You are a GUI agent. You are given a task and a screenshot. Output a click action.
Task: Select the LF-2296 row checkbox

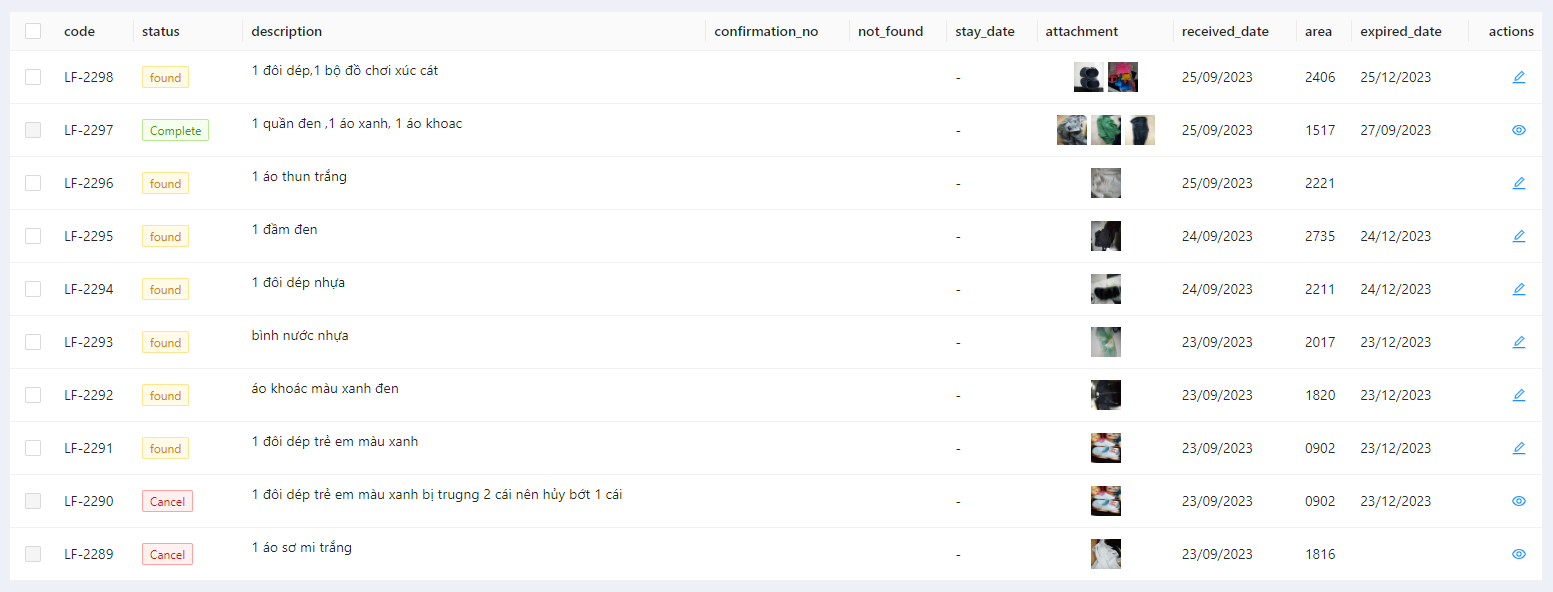tap(33, 183)
